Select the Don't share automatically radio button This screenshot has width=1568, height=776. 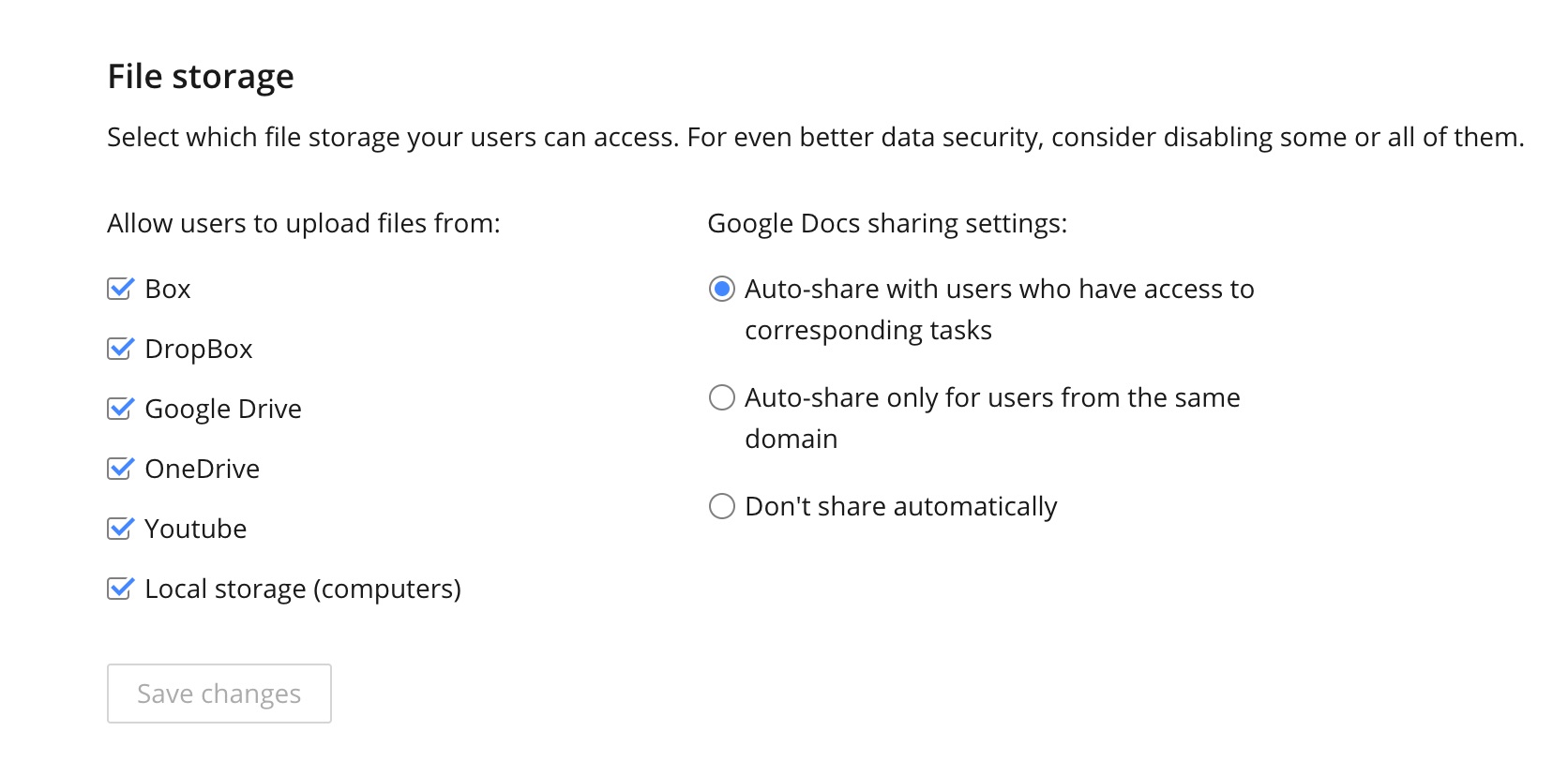[722, 506]
